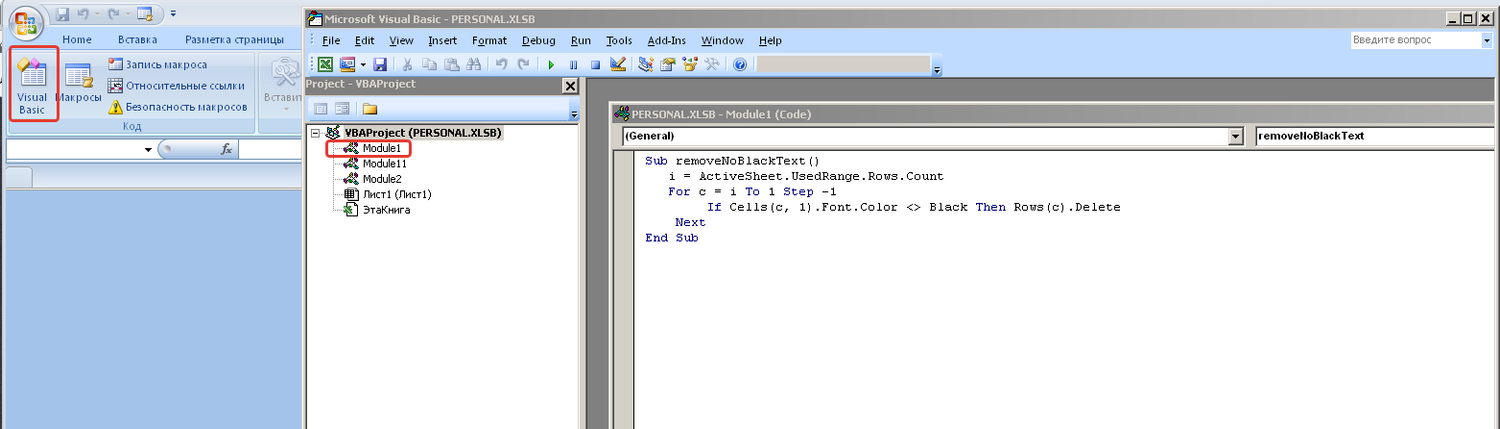Open the Window menu

click(722, 41)
